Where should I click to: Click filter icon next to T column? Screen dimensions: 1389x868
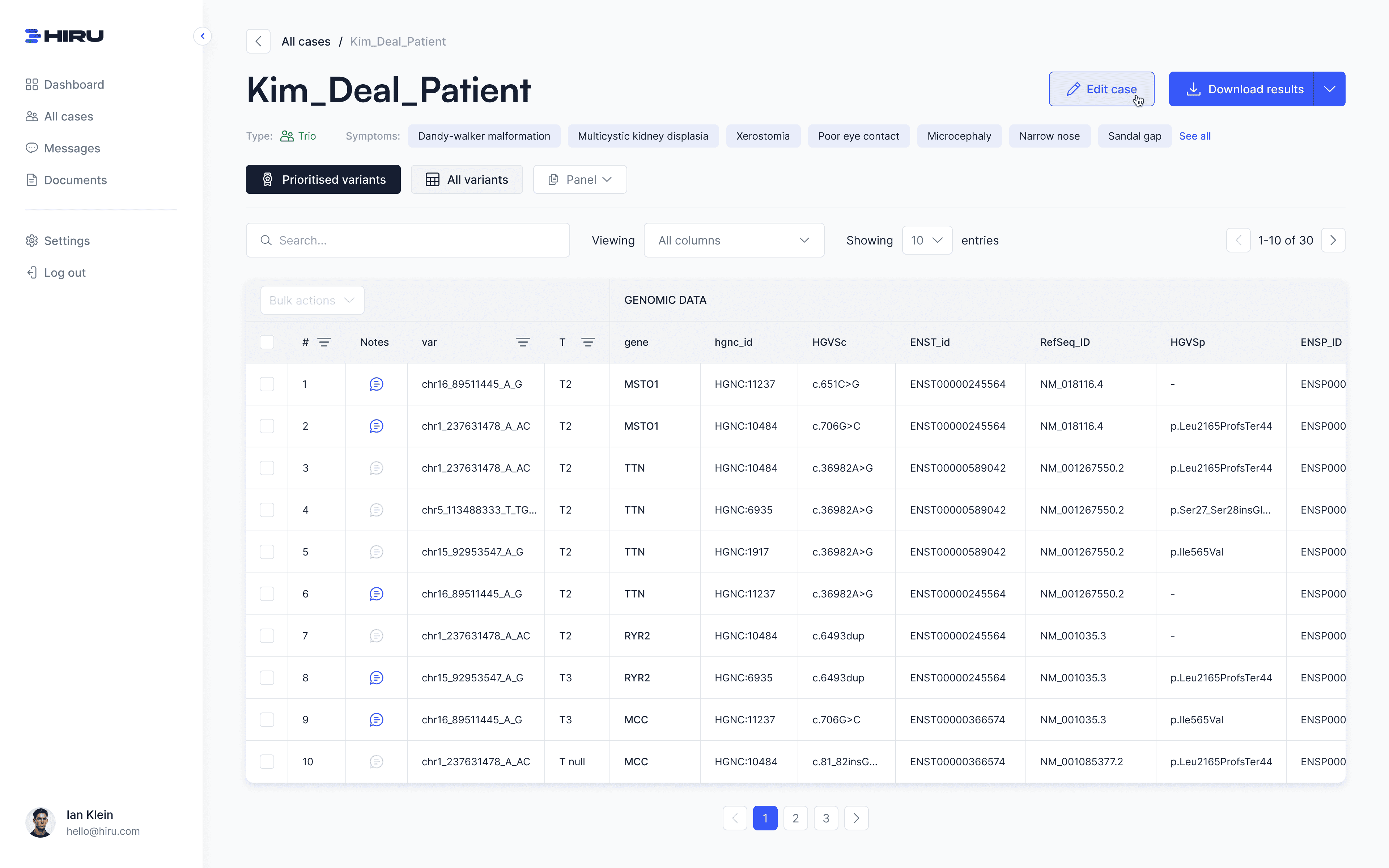click(x=588, y=342)
